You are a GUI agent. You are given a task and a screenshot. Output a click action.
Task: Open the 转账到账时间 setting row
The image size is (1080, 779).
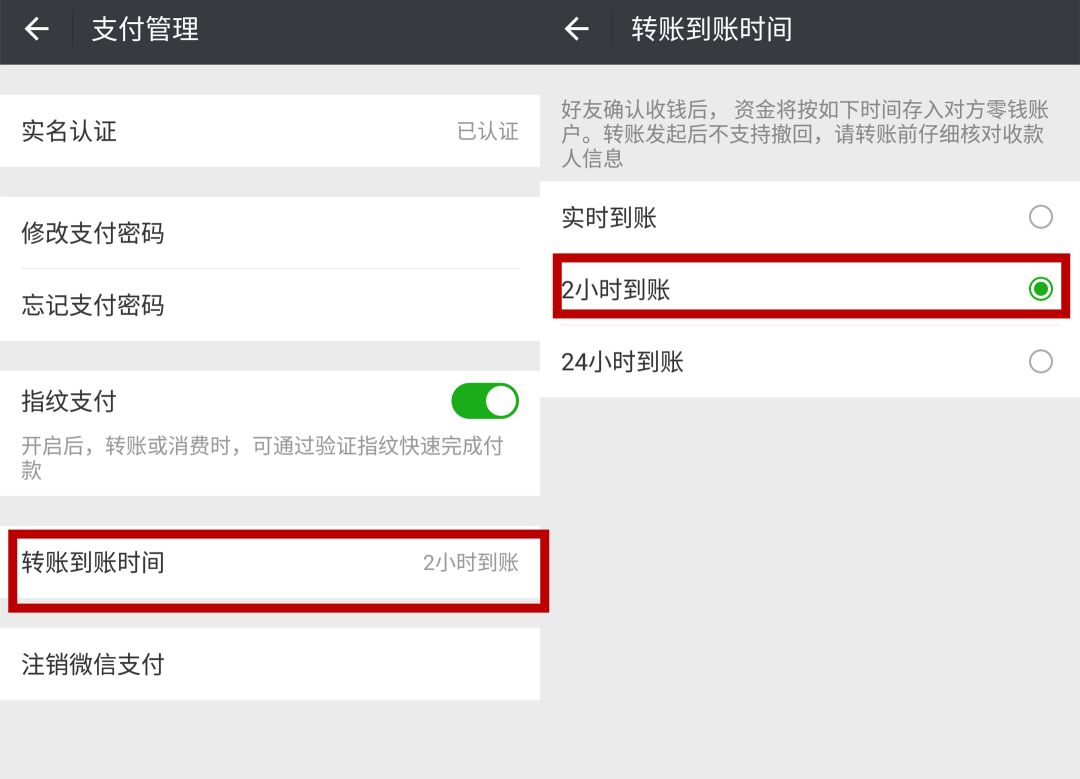click(270, 563)
